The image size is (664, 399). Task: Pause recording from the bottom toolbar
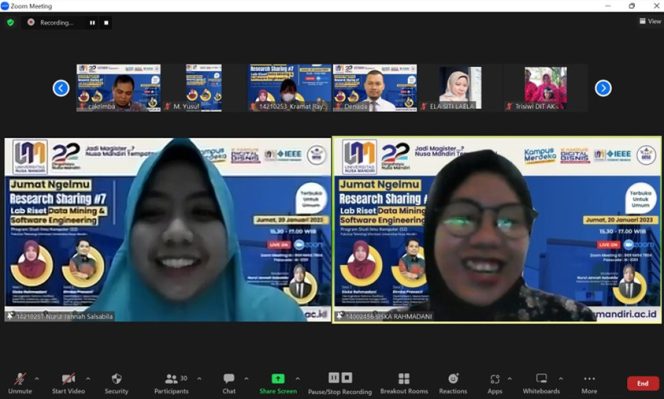[334, 377]
